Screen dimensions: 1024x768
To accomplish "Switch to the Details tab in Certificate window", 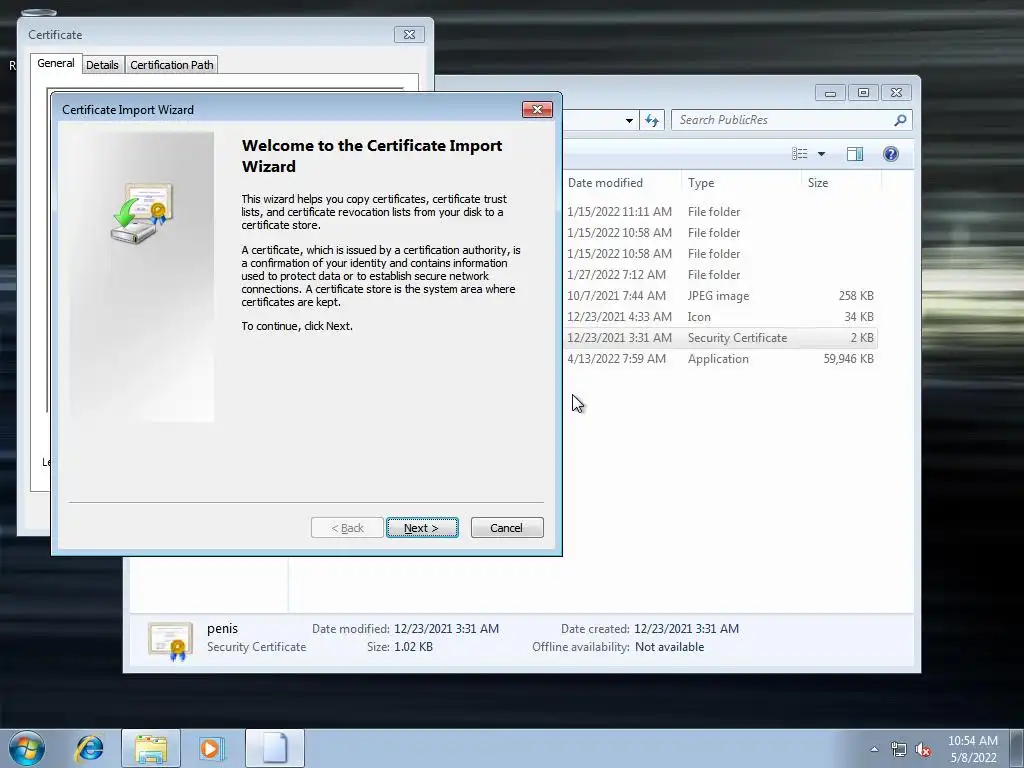I will click(x=103, y=65).
